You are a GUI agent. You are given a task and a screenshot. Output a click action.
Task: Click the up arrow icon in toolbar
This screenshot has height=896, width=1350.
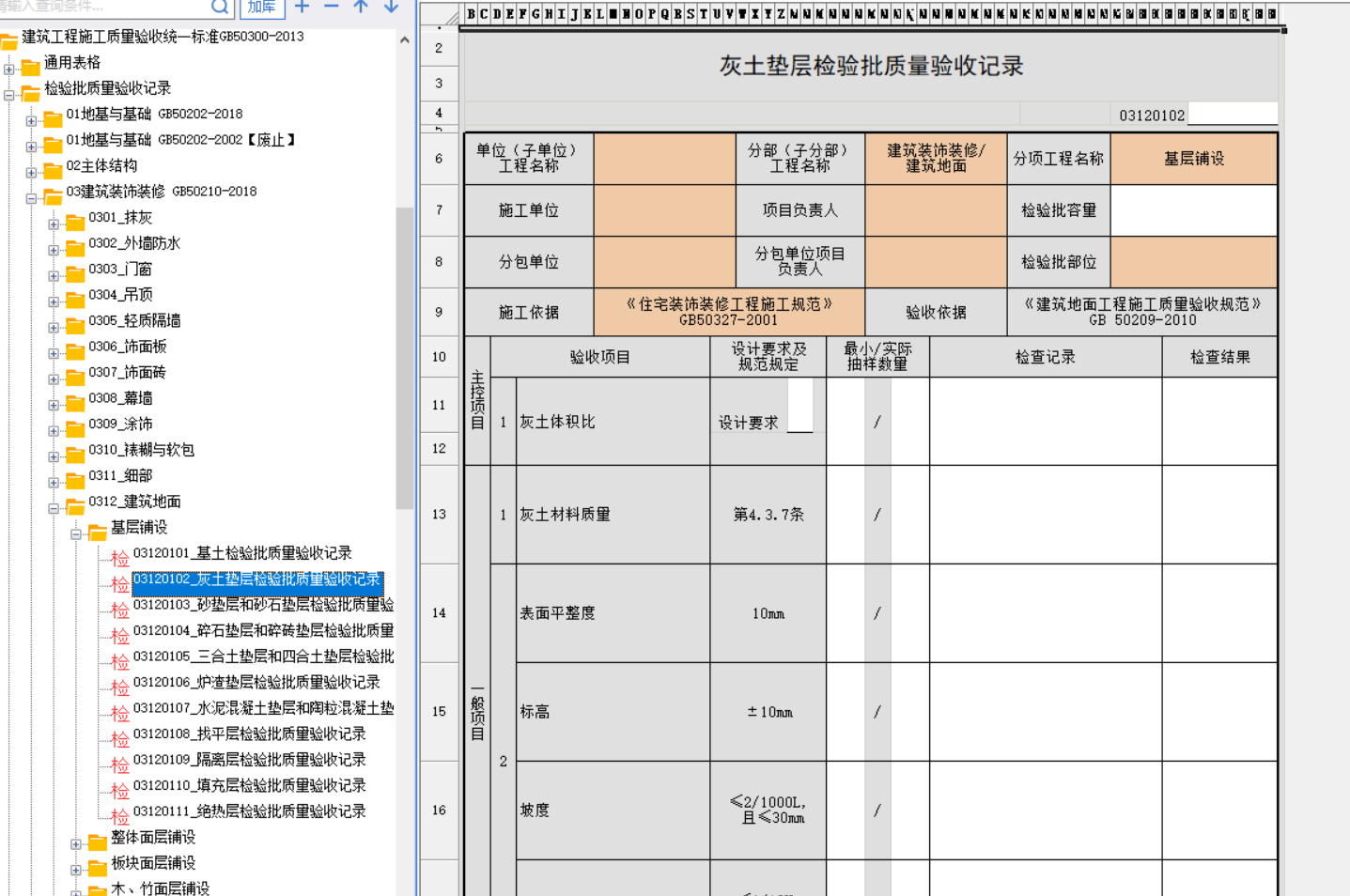point(361,7)
